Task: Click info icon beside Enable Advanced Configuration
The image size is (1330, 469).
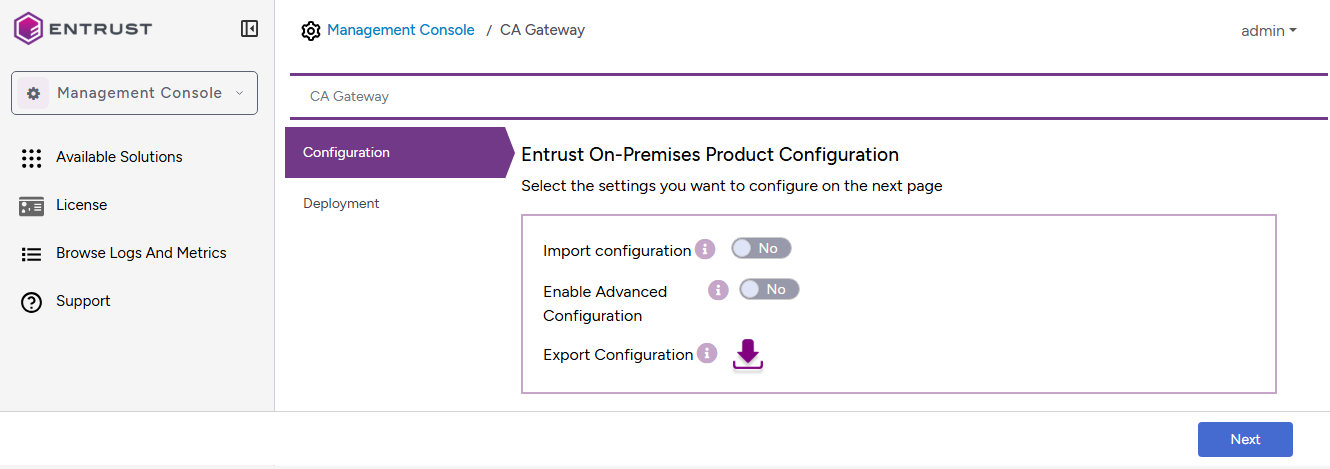Action: tap(718, 290)
